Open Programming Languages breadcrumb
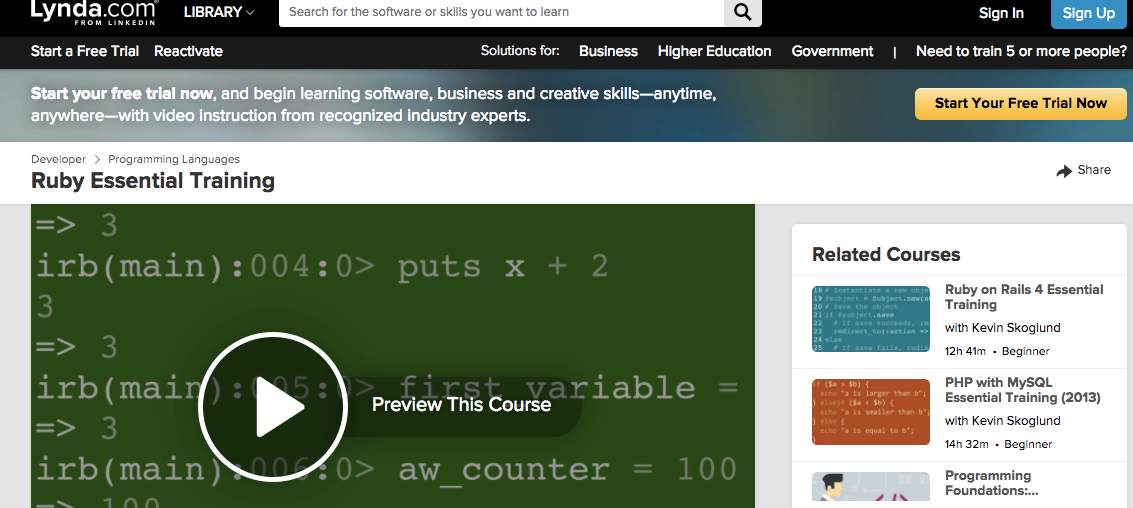This screenshot has width=1133, height=508. coord(174,159)
